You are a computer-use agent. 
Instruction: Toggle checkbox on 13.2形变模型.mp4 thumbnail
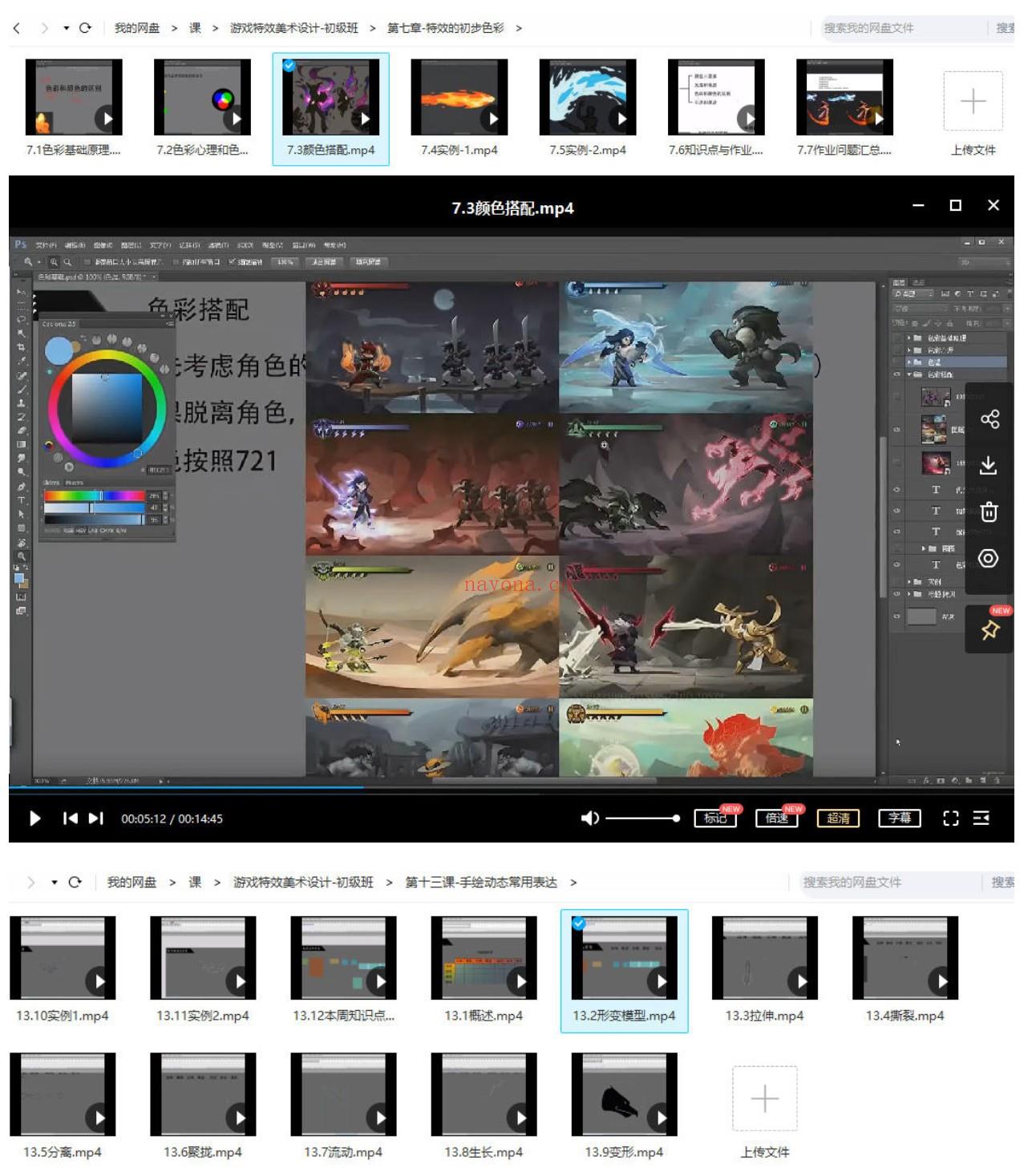(x=578, y=923)
